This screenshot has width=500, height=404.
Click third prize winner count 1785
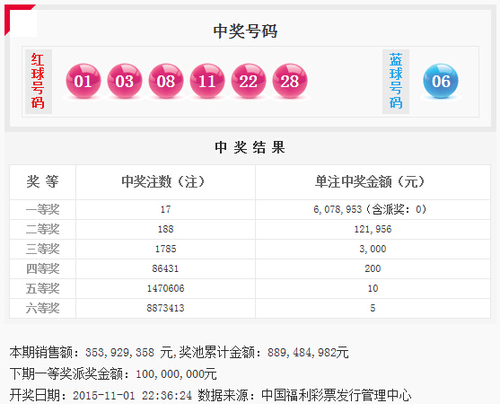(166, 249)
